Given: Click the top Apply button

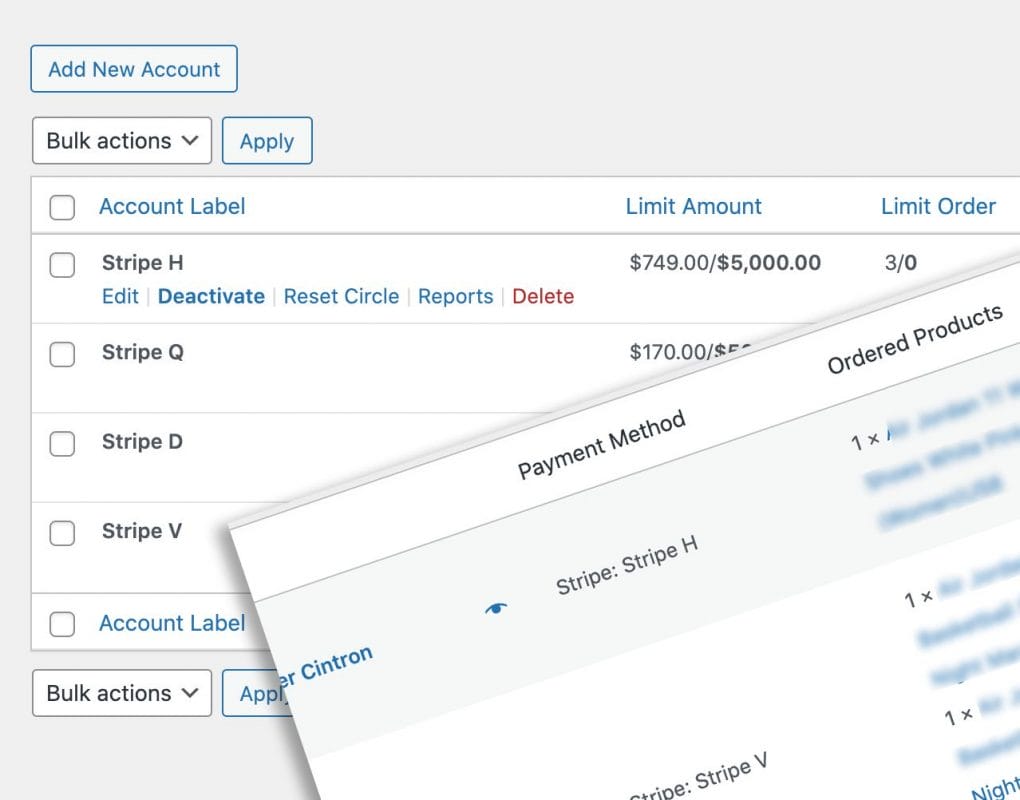Looking at the screenshot, I should pos(267,141).
